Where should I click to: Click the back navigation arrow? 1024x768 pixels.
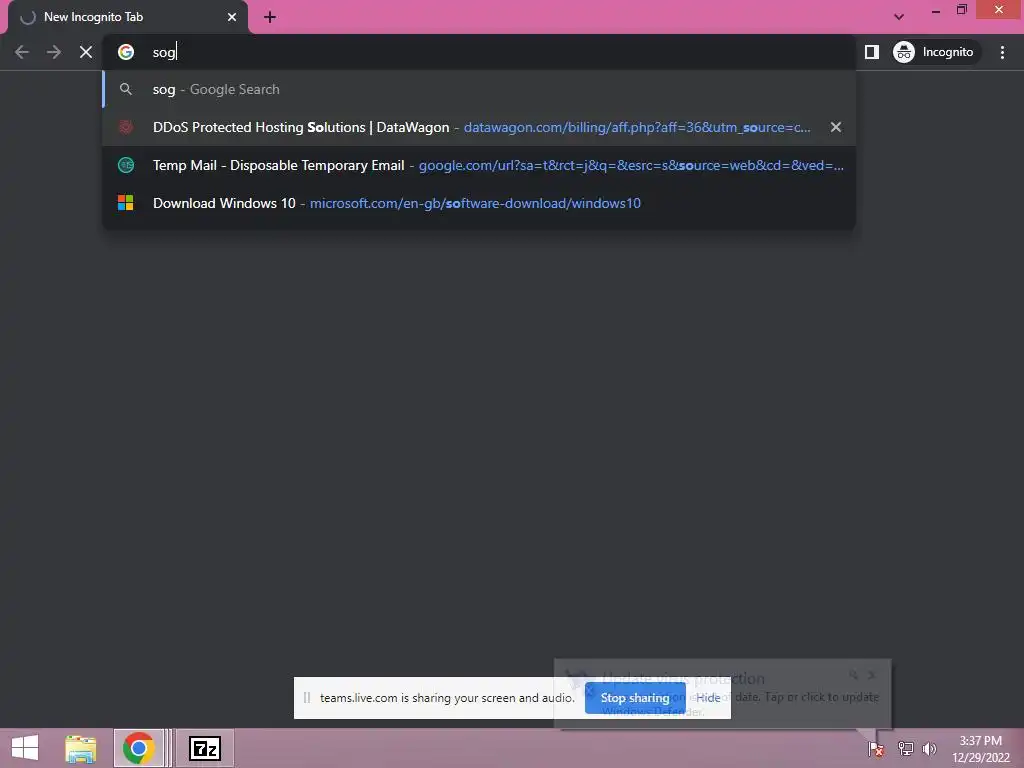point(22,52)
